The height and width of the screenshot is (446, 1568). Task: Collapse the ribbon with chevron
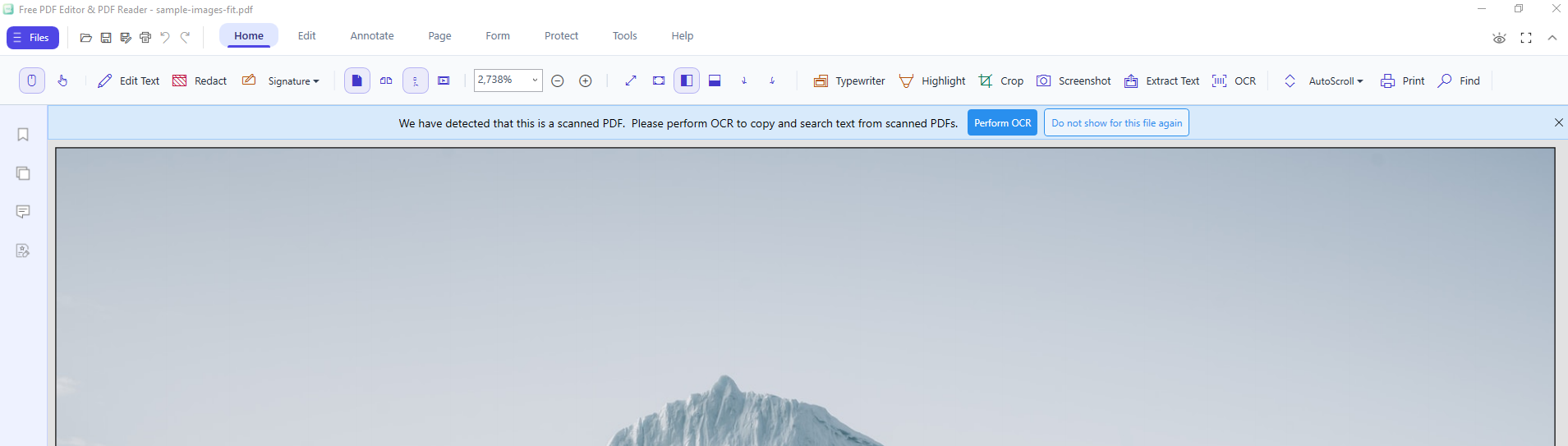point(1552,38)
